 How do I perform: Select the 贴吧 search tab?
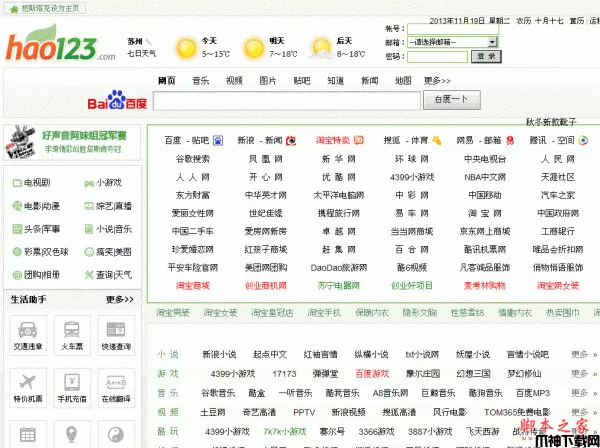point(302,81)
